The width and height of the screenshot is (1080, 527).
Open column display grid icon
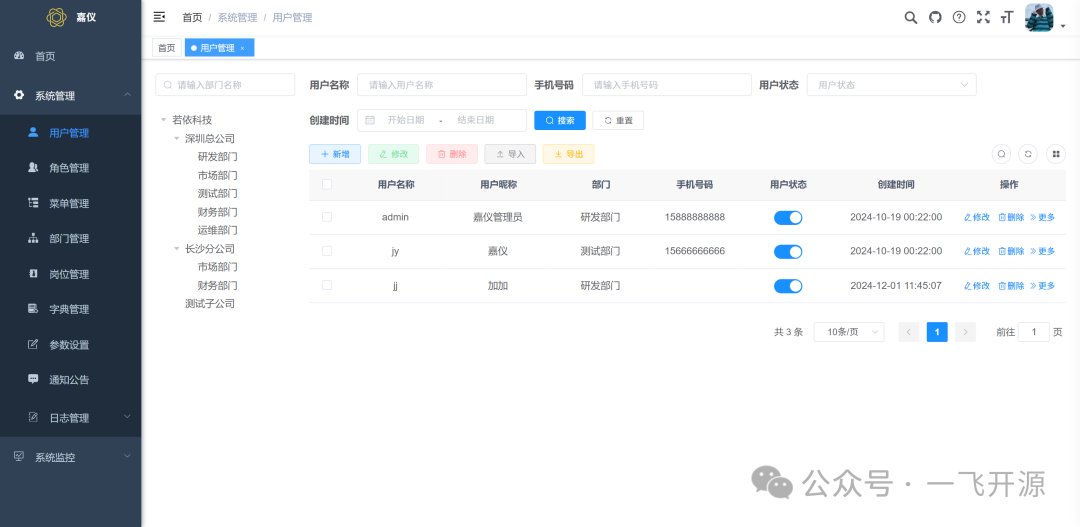coord(1055,154)
